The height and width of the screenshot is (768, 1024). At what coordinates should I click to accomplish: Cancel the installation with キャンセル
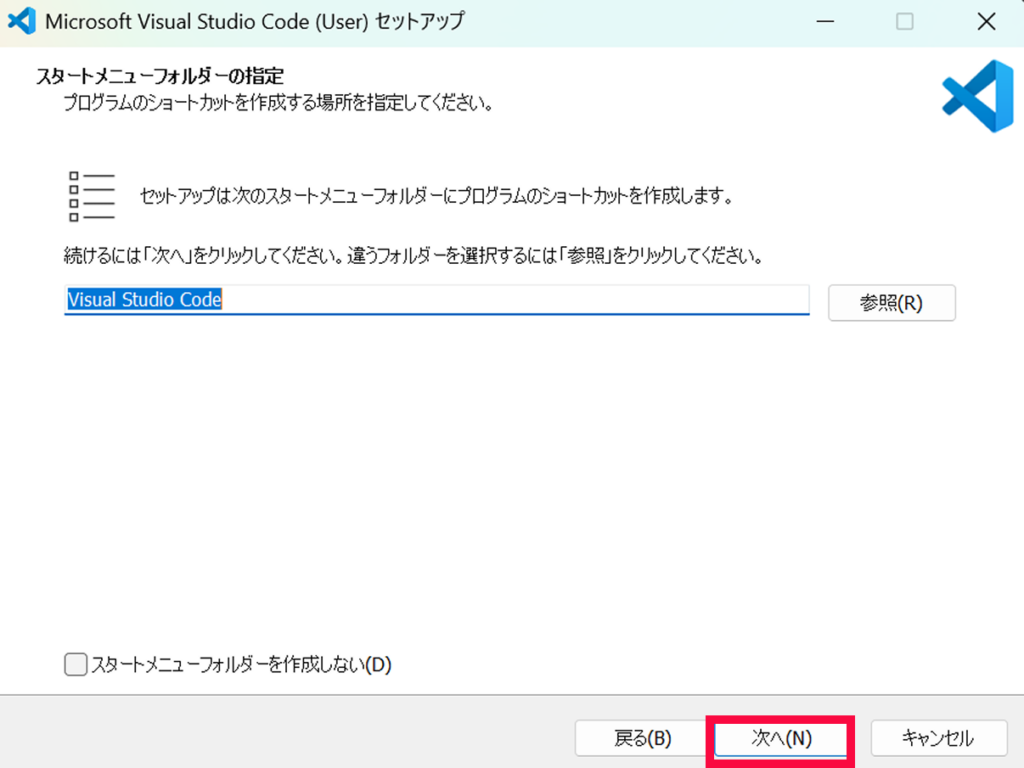[939, 738]
